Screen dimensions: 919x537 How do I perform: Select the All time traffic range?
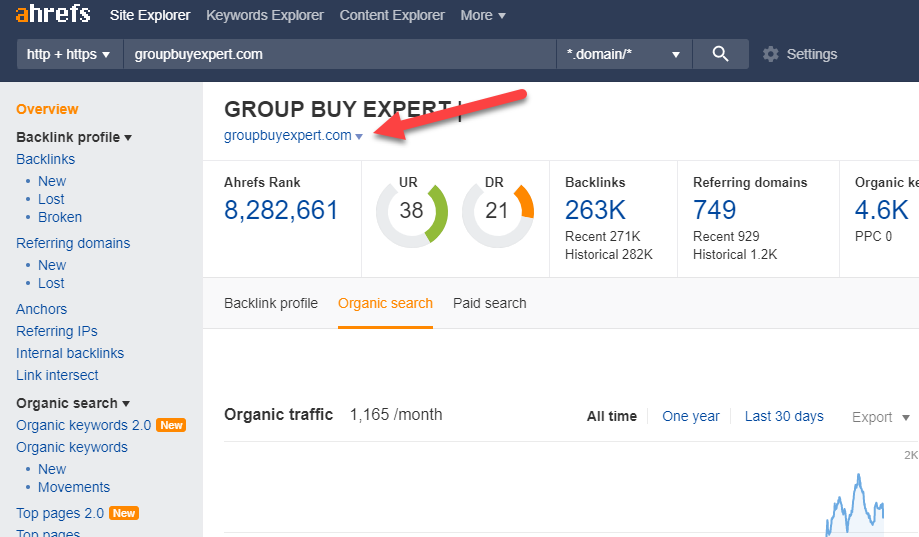click(x=611, y=416)
